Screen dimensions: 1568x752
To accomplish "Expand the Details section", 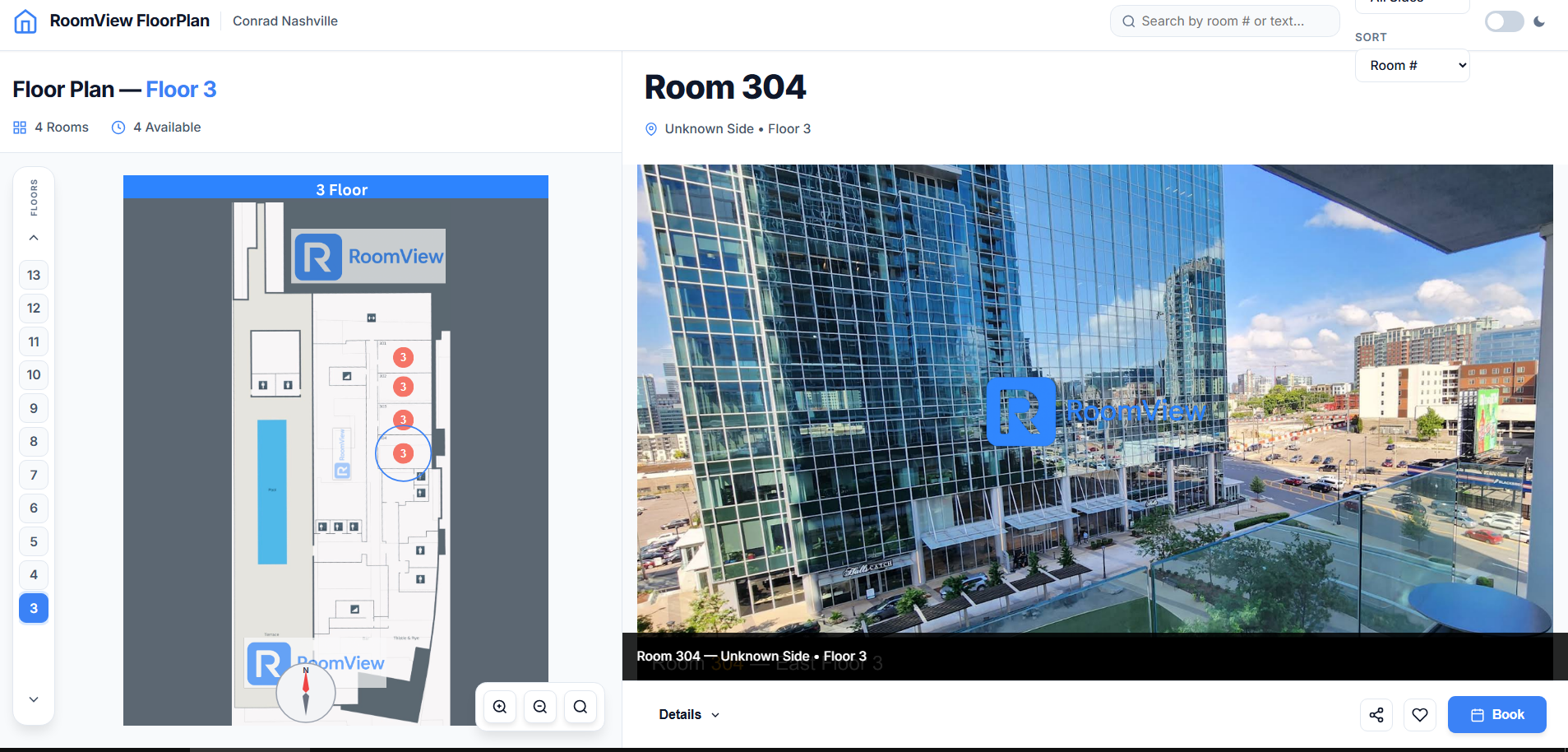I will coord(689,715).
